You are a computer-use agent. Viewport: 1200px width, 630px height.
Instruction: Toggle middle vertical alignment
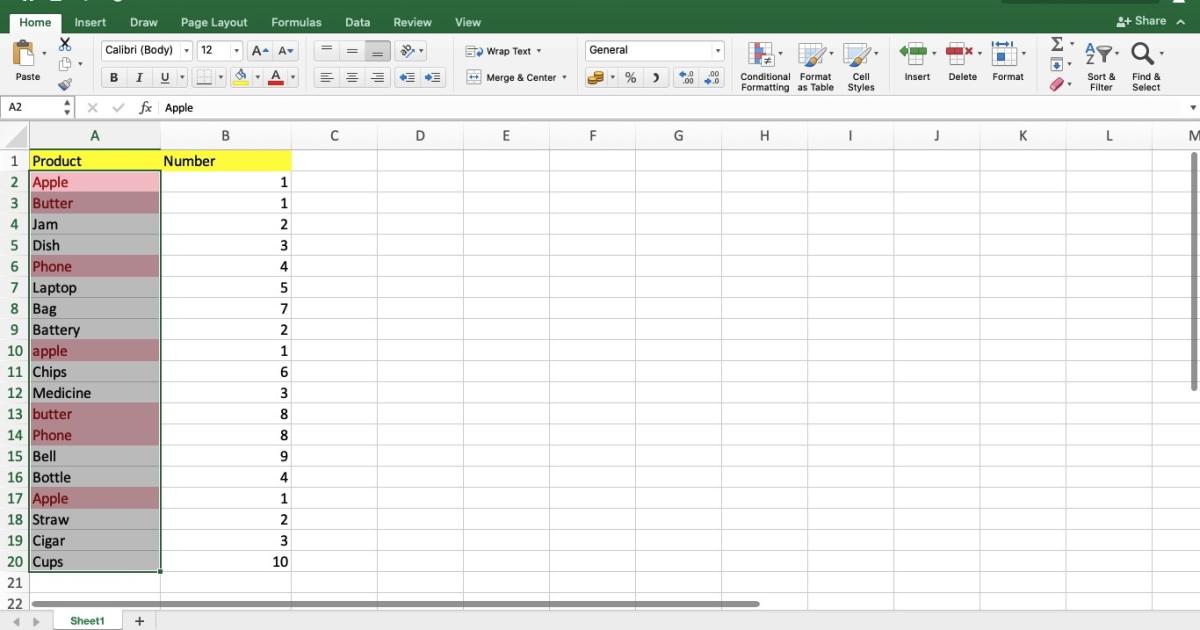coord(352,50)
